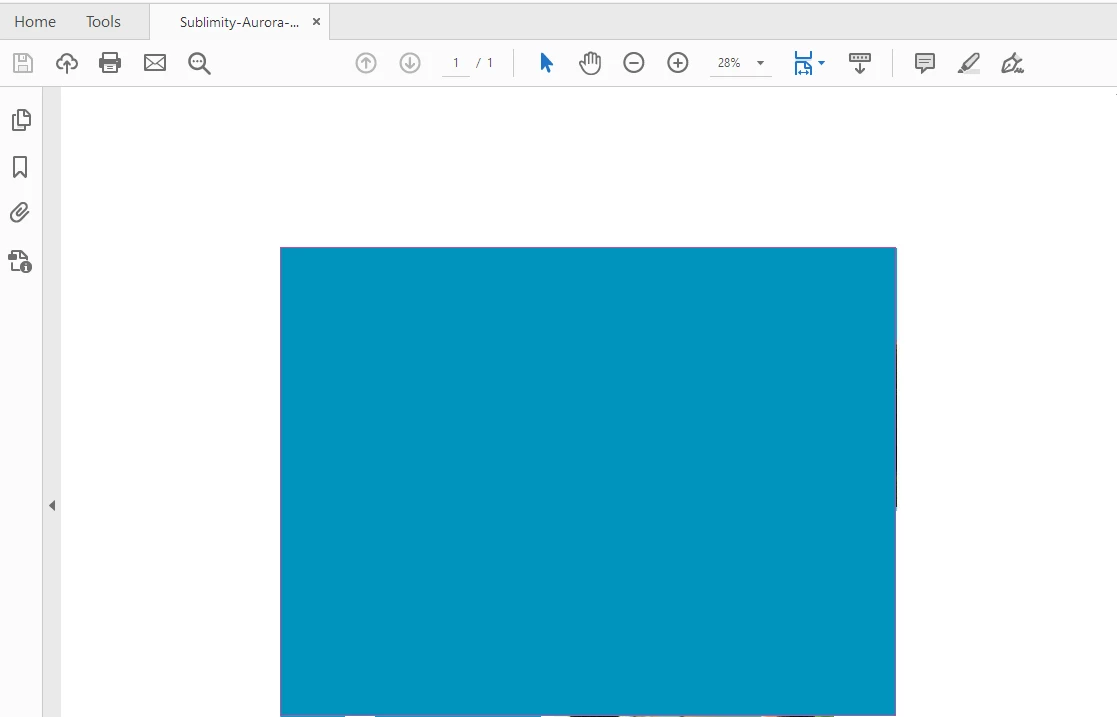Close the Sublimity-Aurora document tab
The width and height of the screenshot is (1117, 717).
(316, 22)
